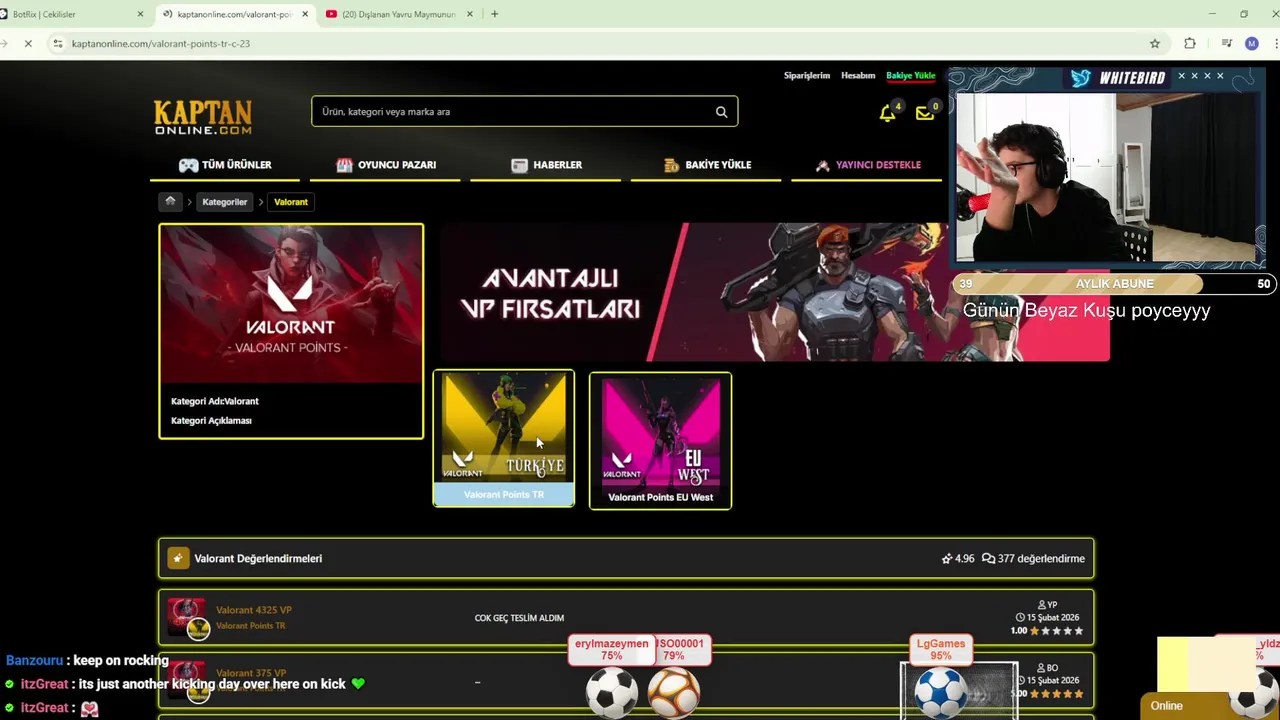Image resolution: width=1280 pixels, height=720 pixels.
Task: Close the BotRix tab
Action: click(140, 14)
